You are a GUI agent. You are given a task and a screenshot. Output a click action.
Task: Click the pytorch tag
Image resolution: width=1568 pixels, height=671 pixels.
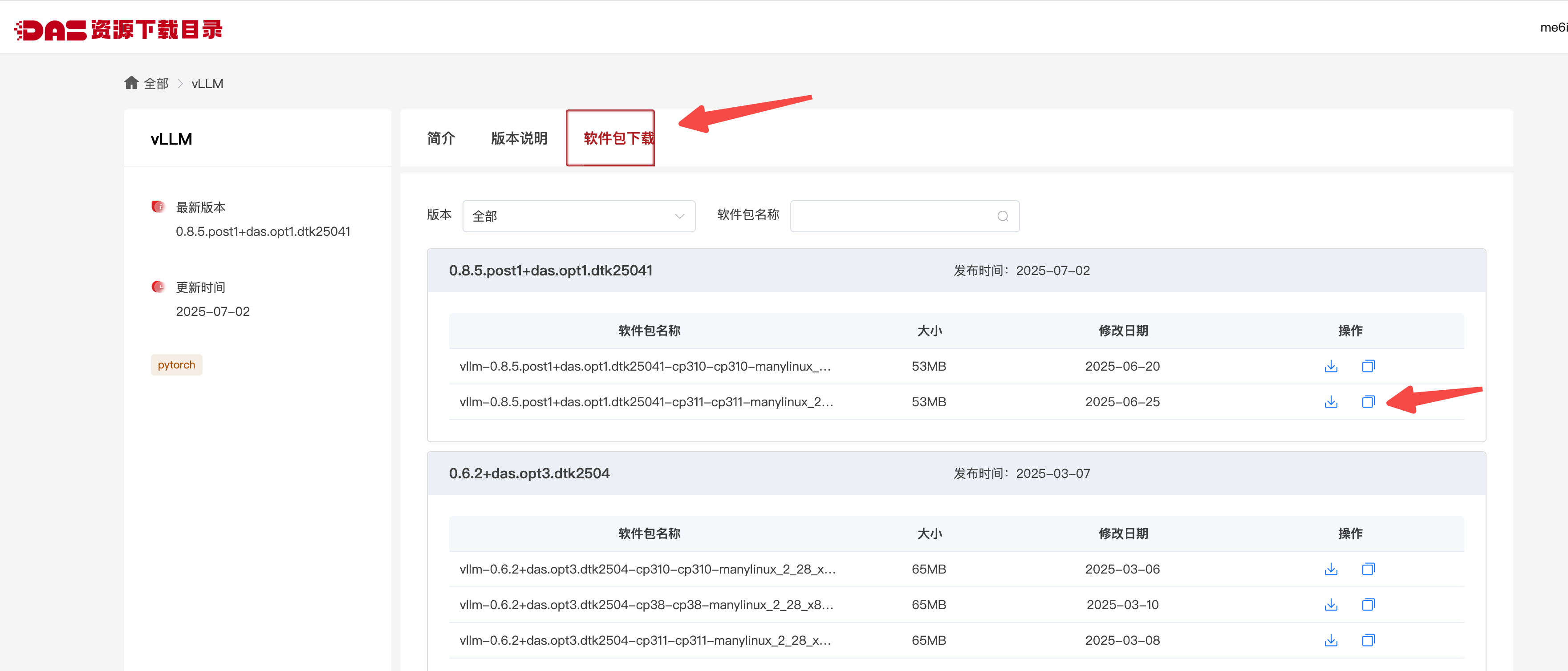tap(176, 365)
